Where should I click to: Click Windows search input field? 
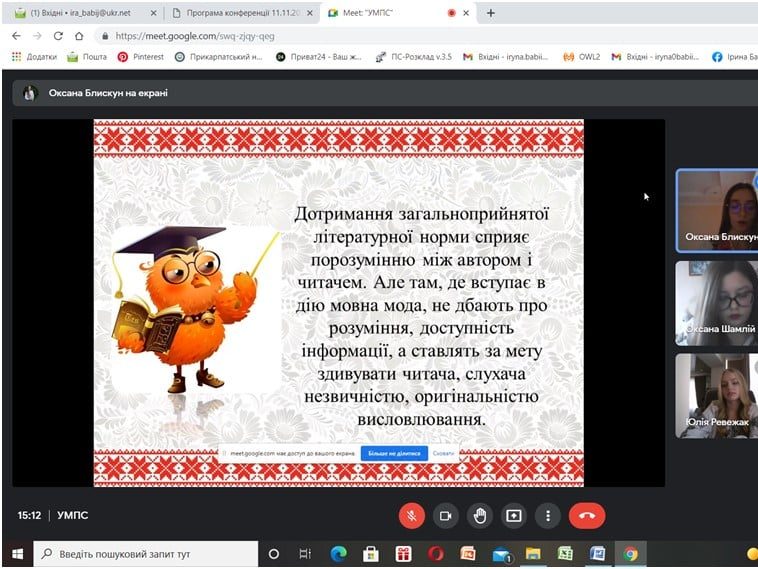146,554
